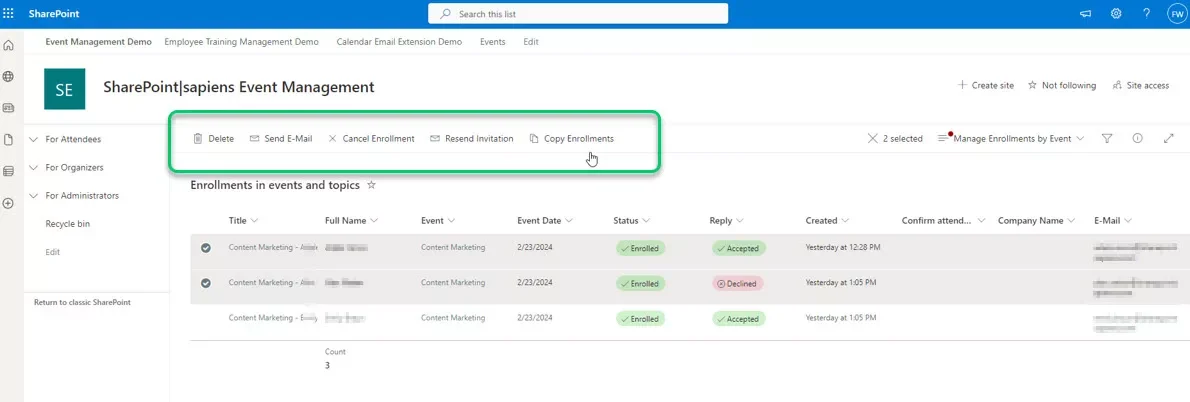Click Cancel Enrollment command
This screenshot has height=402, width=1190.
pos(371,139)
